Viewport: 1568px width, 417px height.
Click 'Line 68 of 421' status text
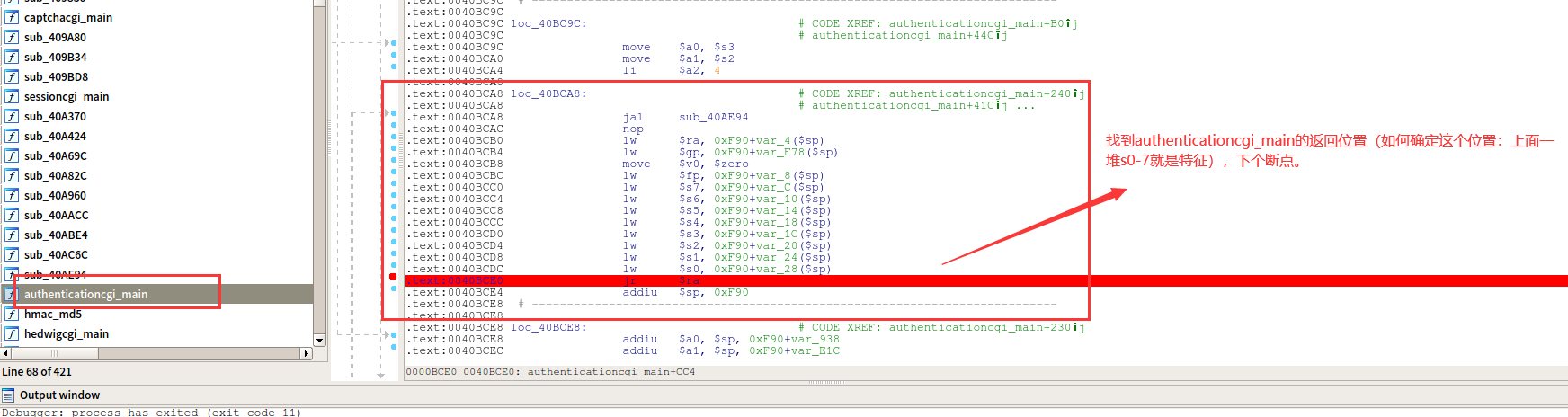point(37,372)
